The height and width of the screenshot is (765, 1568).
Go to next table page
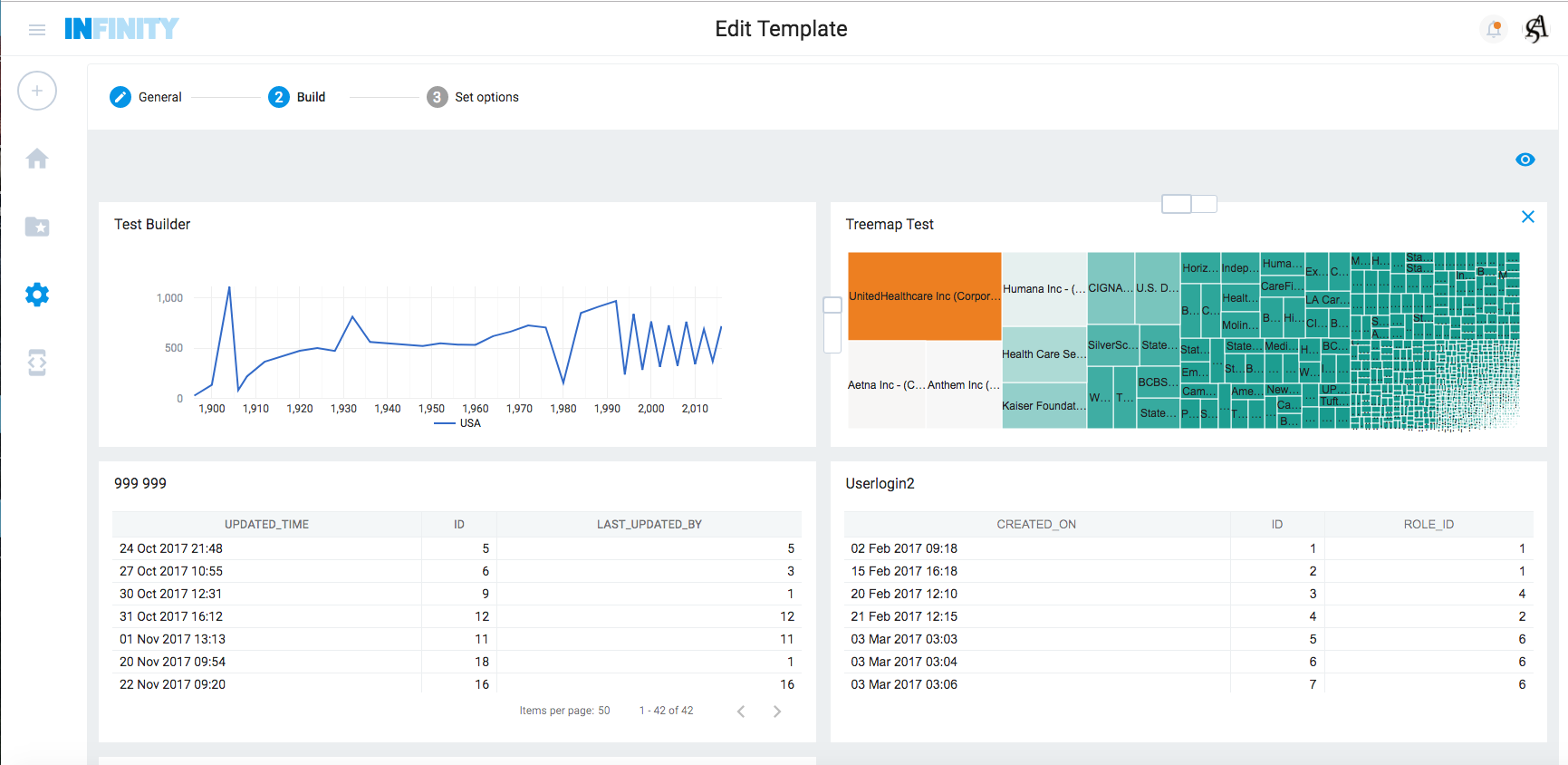click(777, 712)
